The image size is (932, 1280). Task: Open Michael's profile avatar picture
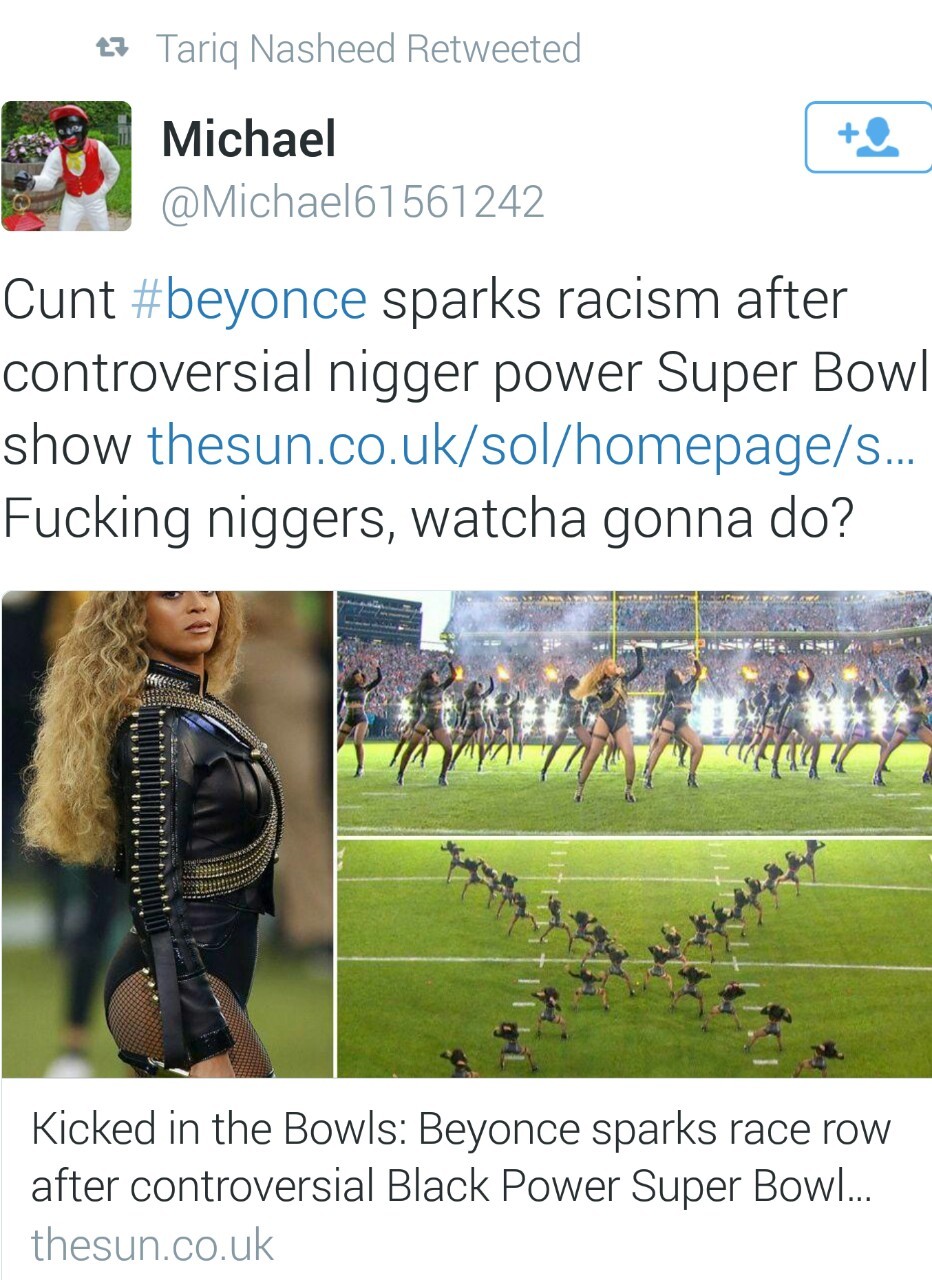coord(66,166)
